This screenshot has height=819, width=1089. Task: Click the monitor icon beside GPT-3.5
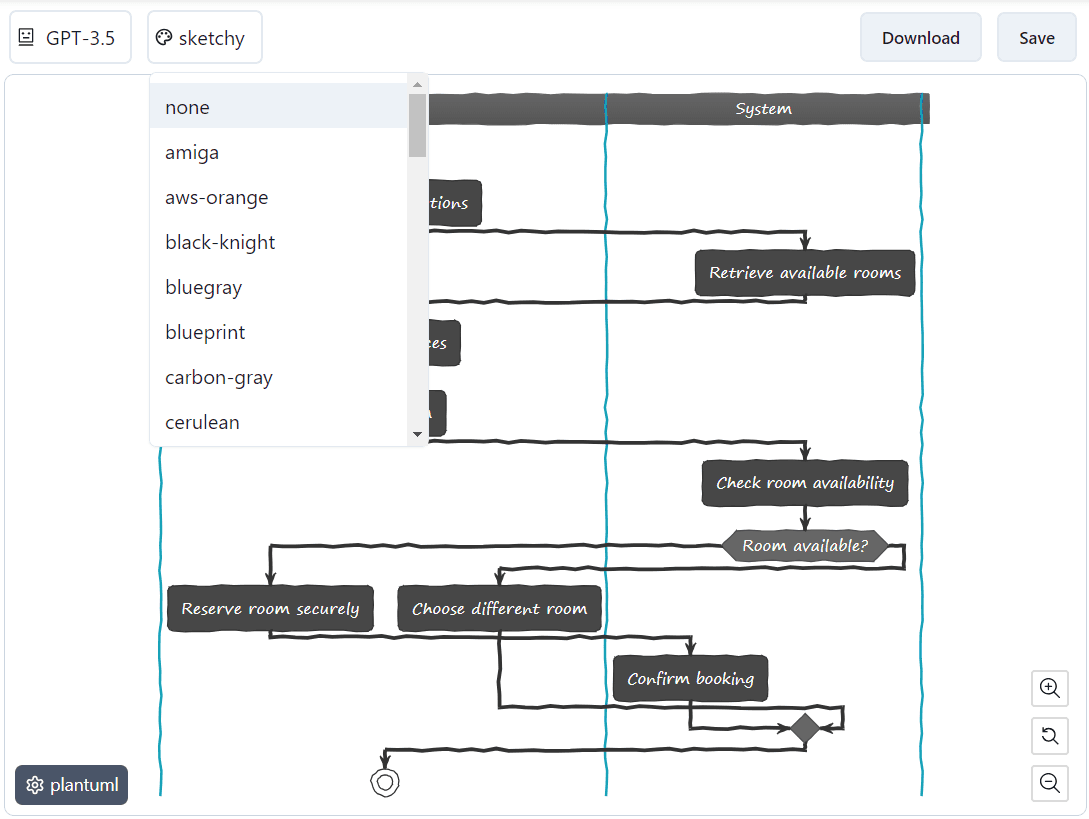pyautogui.click(x=25, y=36)
